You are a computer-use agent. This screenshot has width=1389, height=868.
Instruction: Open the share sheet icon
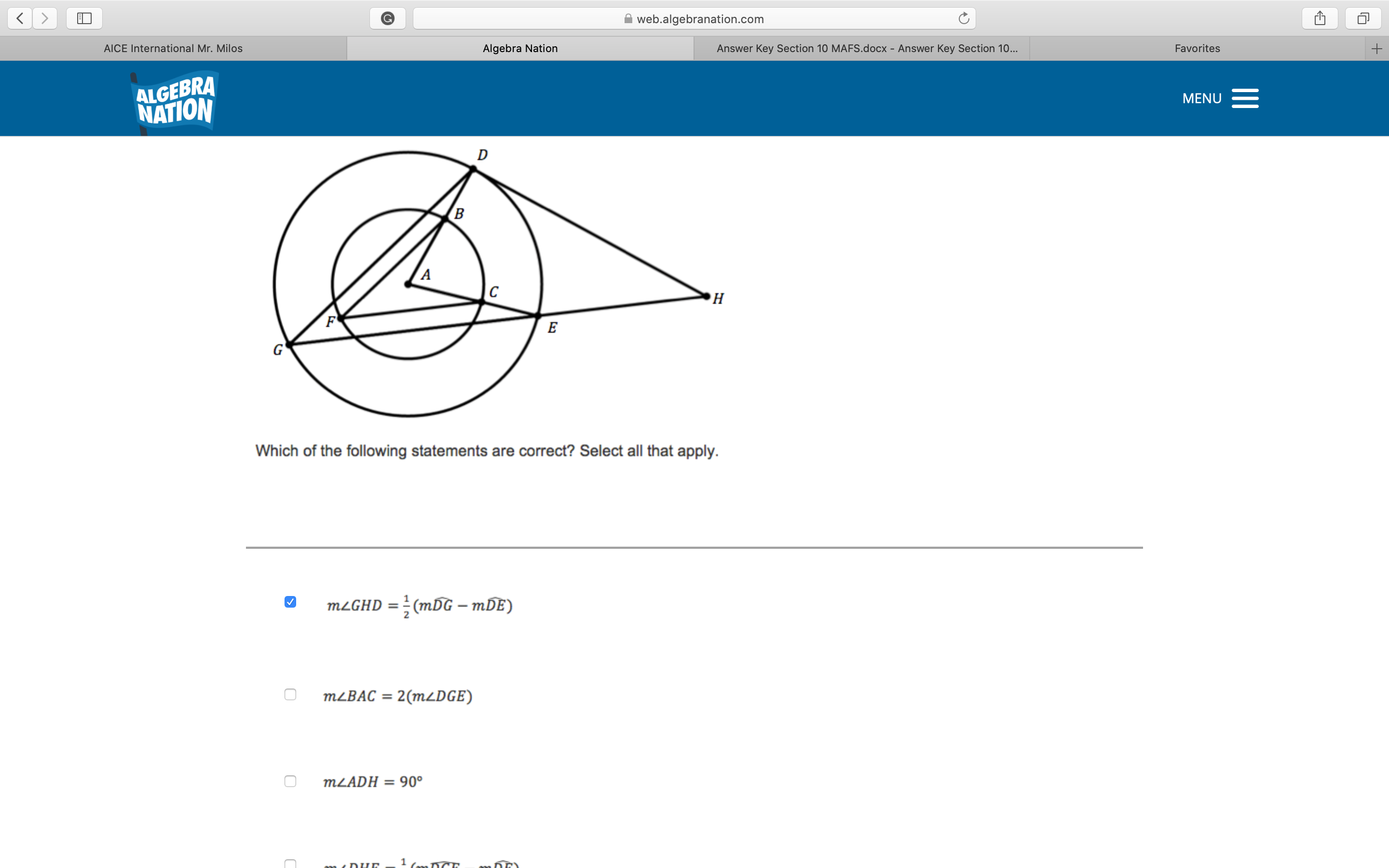pyautogui.click(x=1320, y=18)
